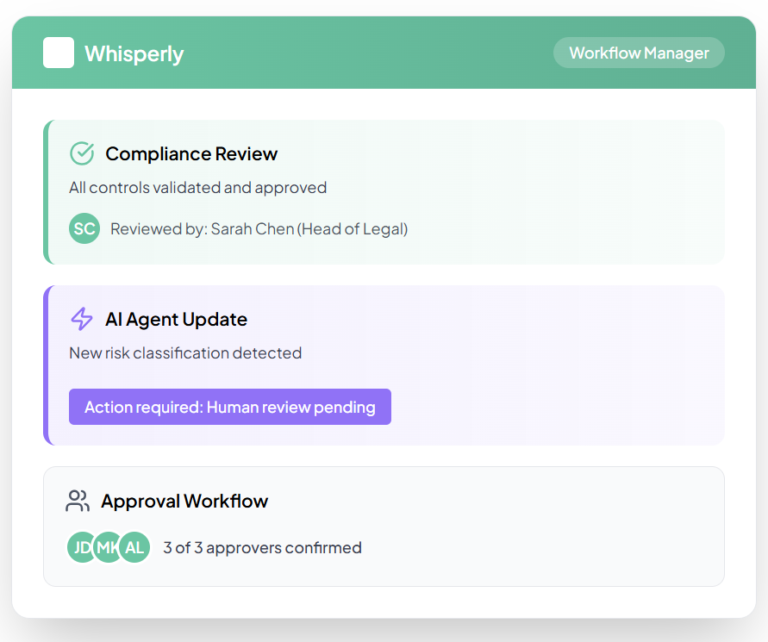Open the Workflow Manager badge
The image size is (768, 642).
pyautogui.click(x=639, y=53)
